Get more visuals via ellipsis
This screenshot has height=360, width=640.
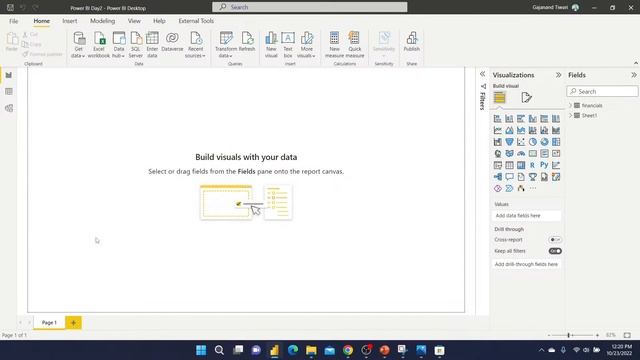point(533,189)
